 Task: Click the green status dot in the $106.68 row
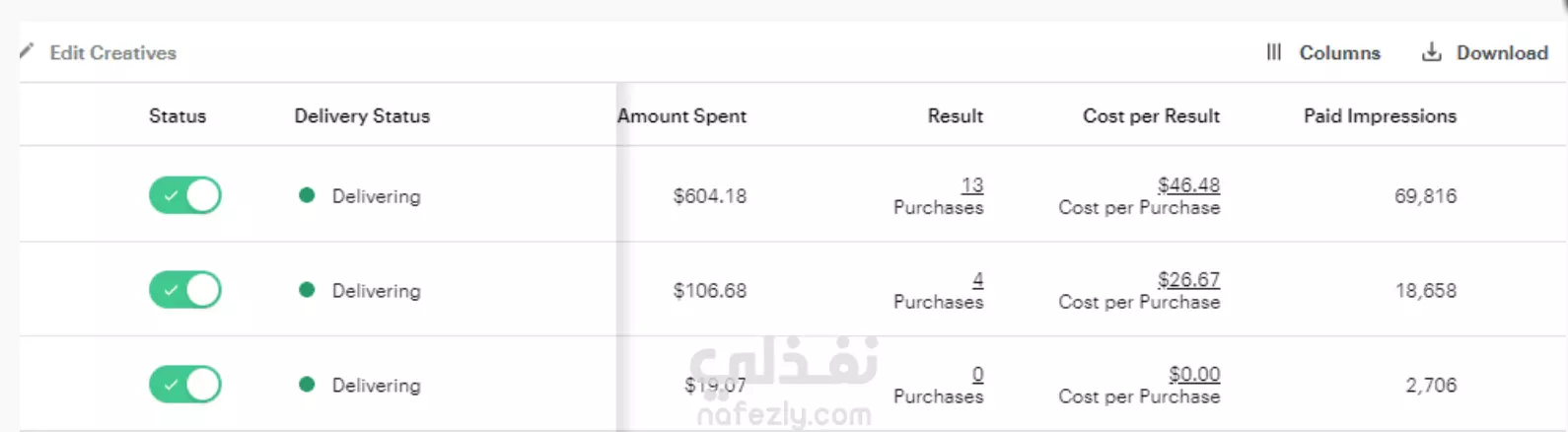307,290
